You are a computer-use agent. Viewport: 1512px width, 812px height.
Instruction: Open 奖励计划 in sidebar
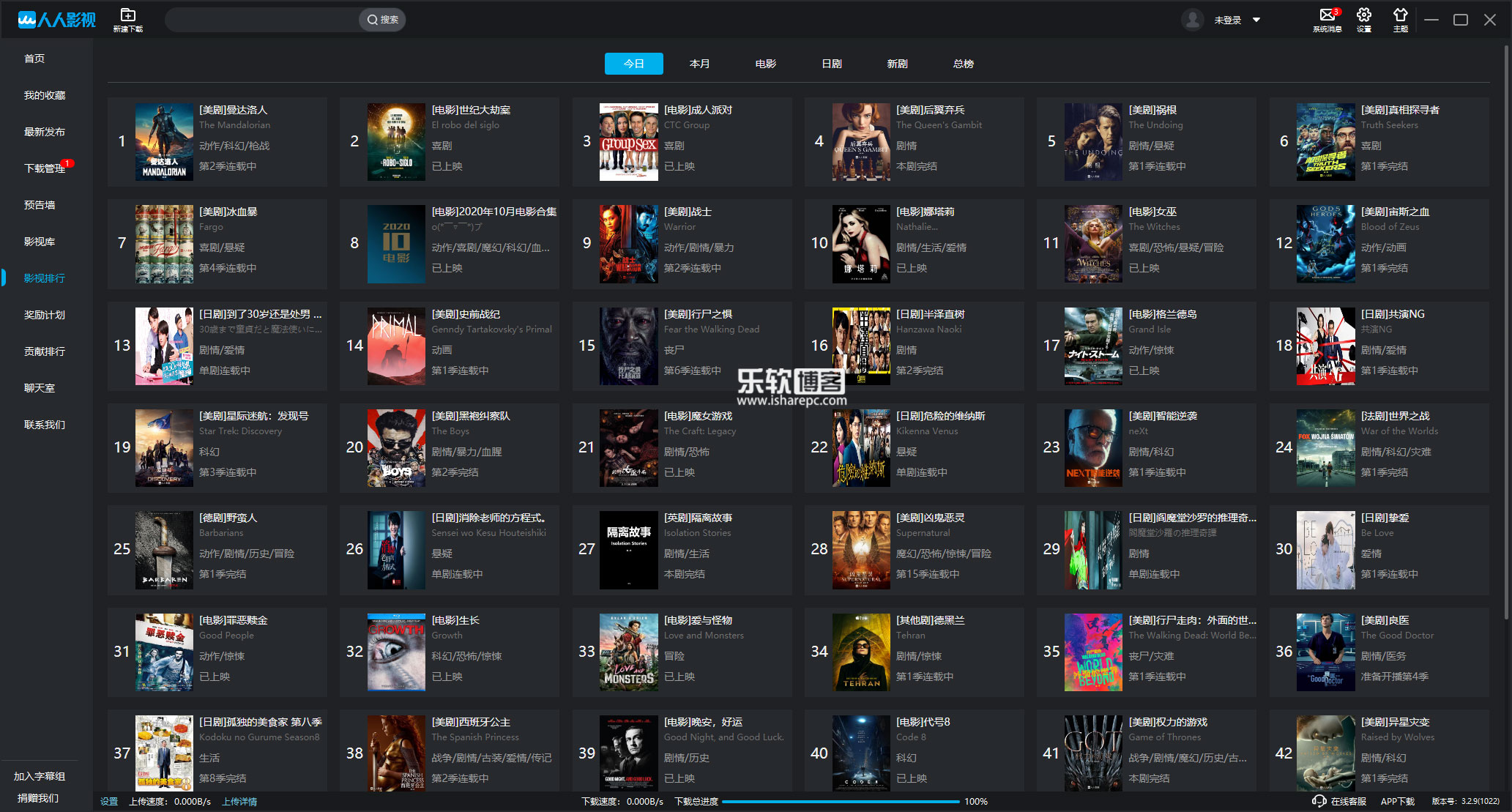tap(45, 315)
